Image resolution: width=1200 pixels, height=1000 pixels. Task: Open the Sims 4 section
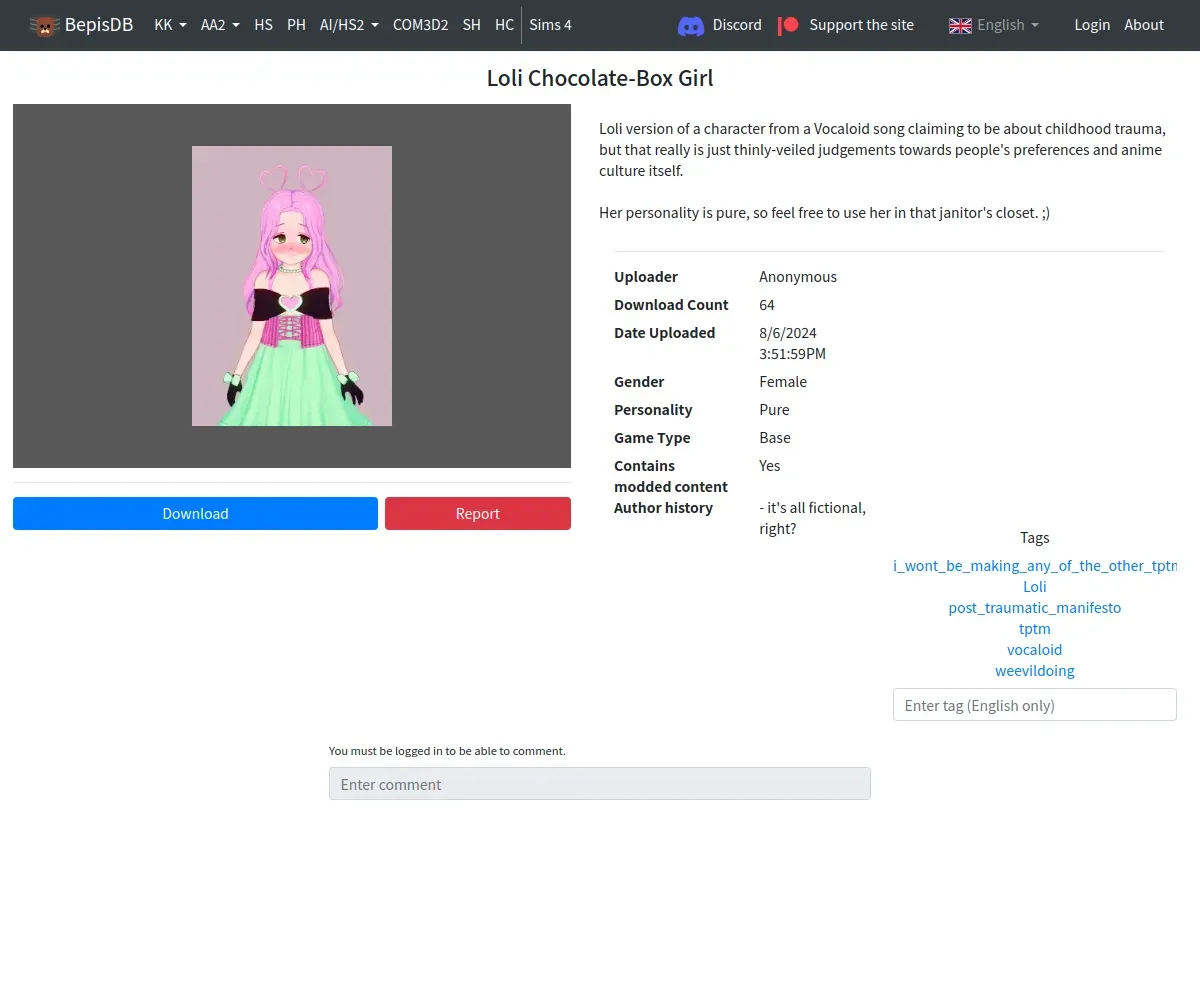[x=550, y=25]
